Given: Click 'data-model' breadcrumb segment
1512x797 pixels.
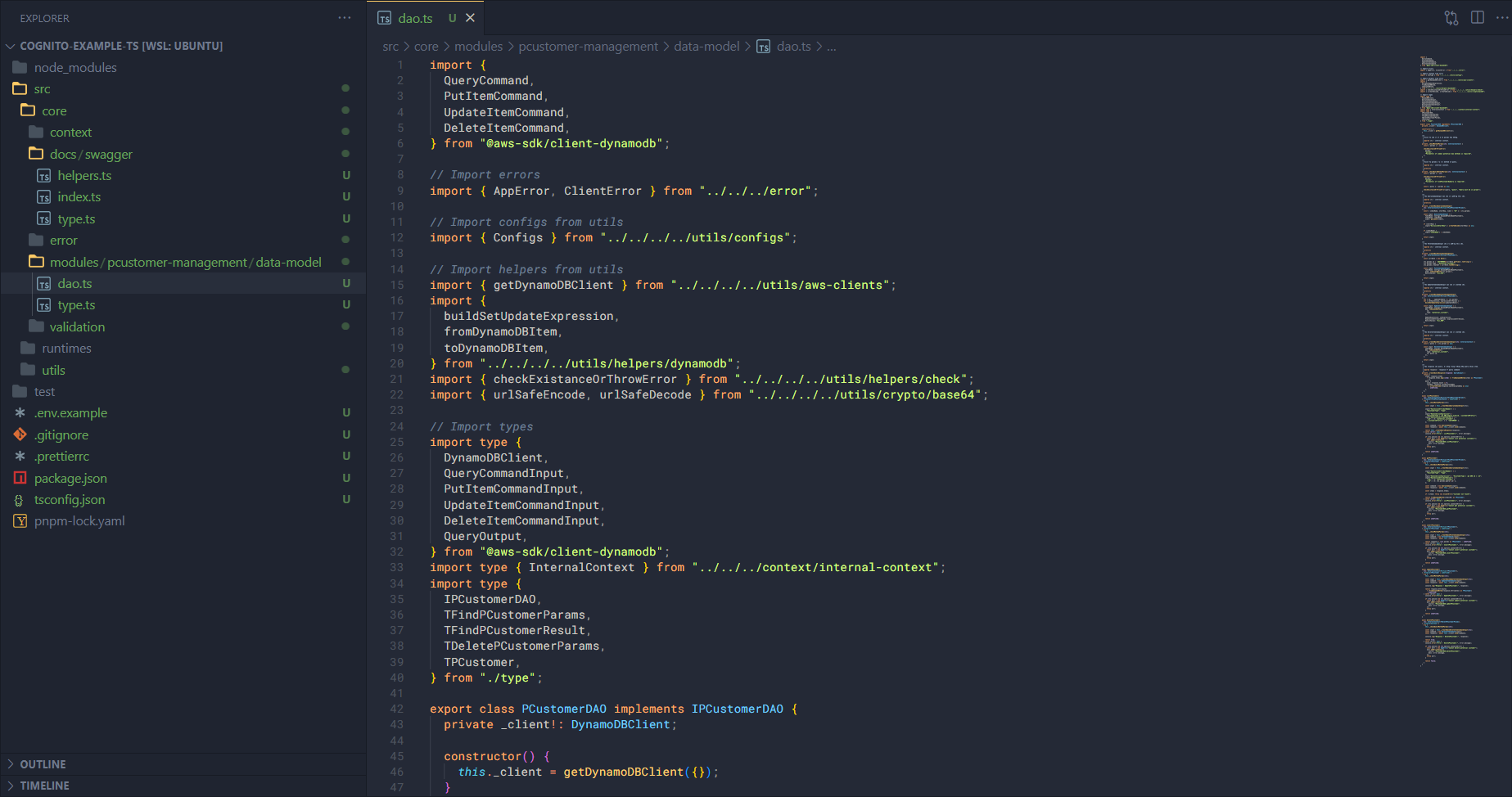Looking at the screenshot, I should [x=706, y=47].
